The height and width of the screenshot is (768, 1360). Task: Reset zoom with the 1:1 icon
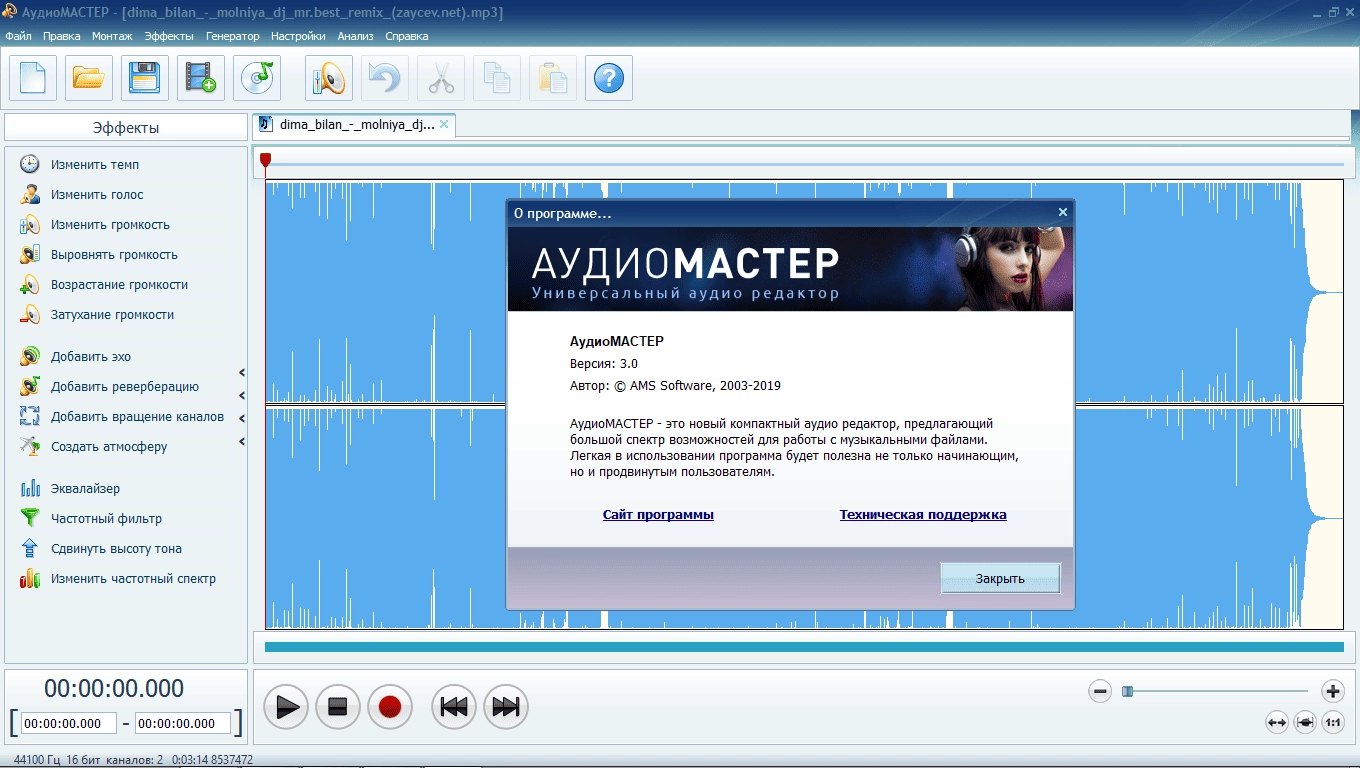[1332, 722]
